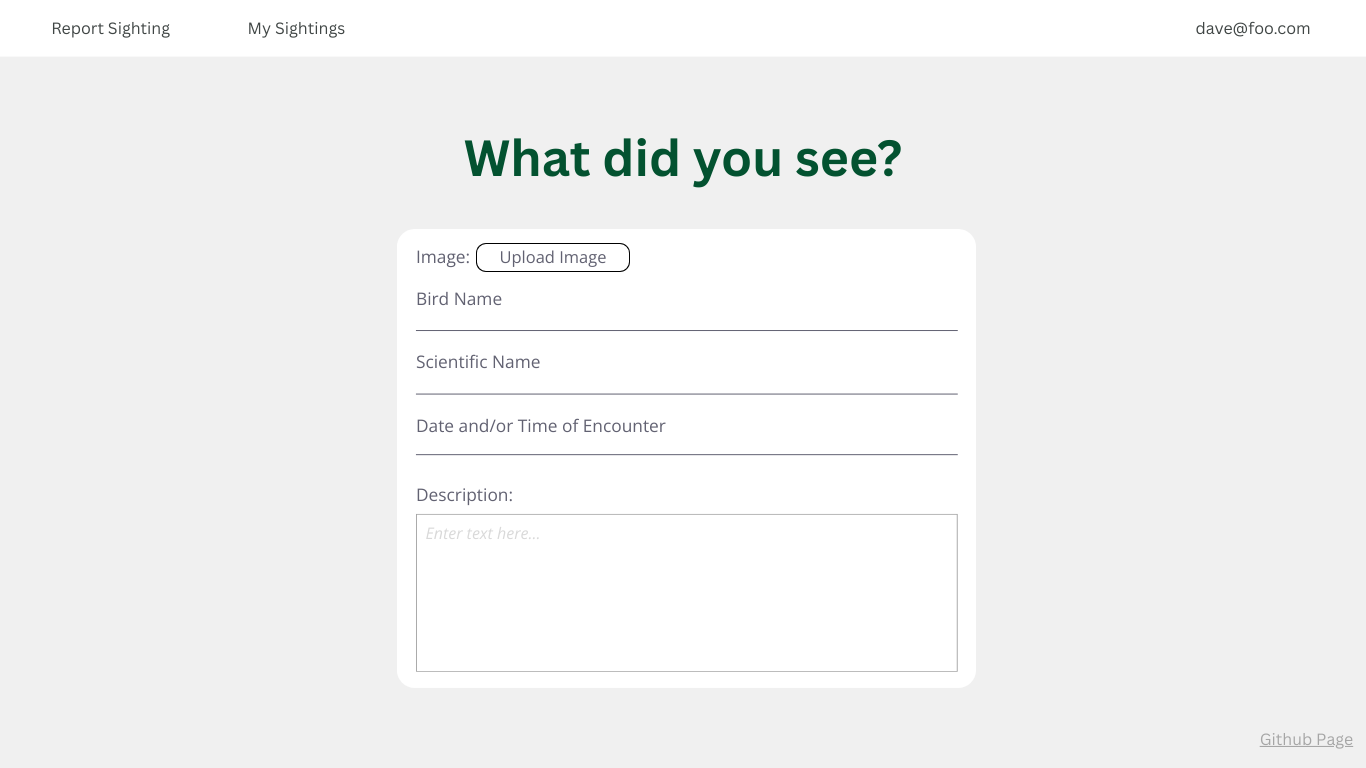Click the underline beneath Bird Name
The height and width of the screenshot is (768, 1366).
(x=686, y=330)
